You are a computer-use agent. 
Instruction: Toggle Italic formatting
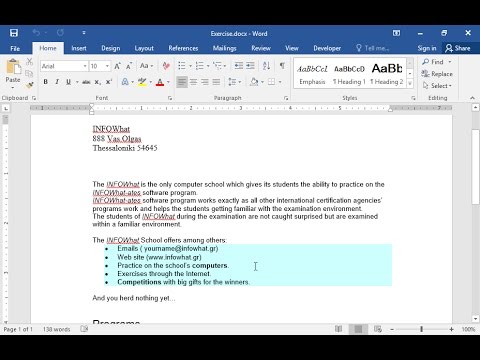(57, 82)
